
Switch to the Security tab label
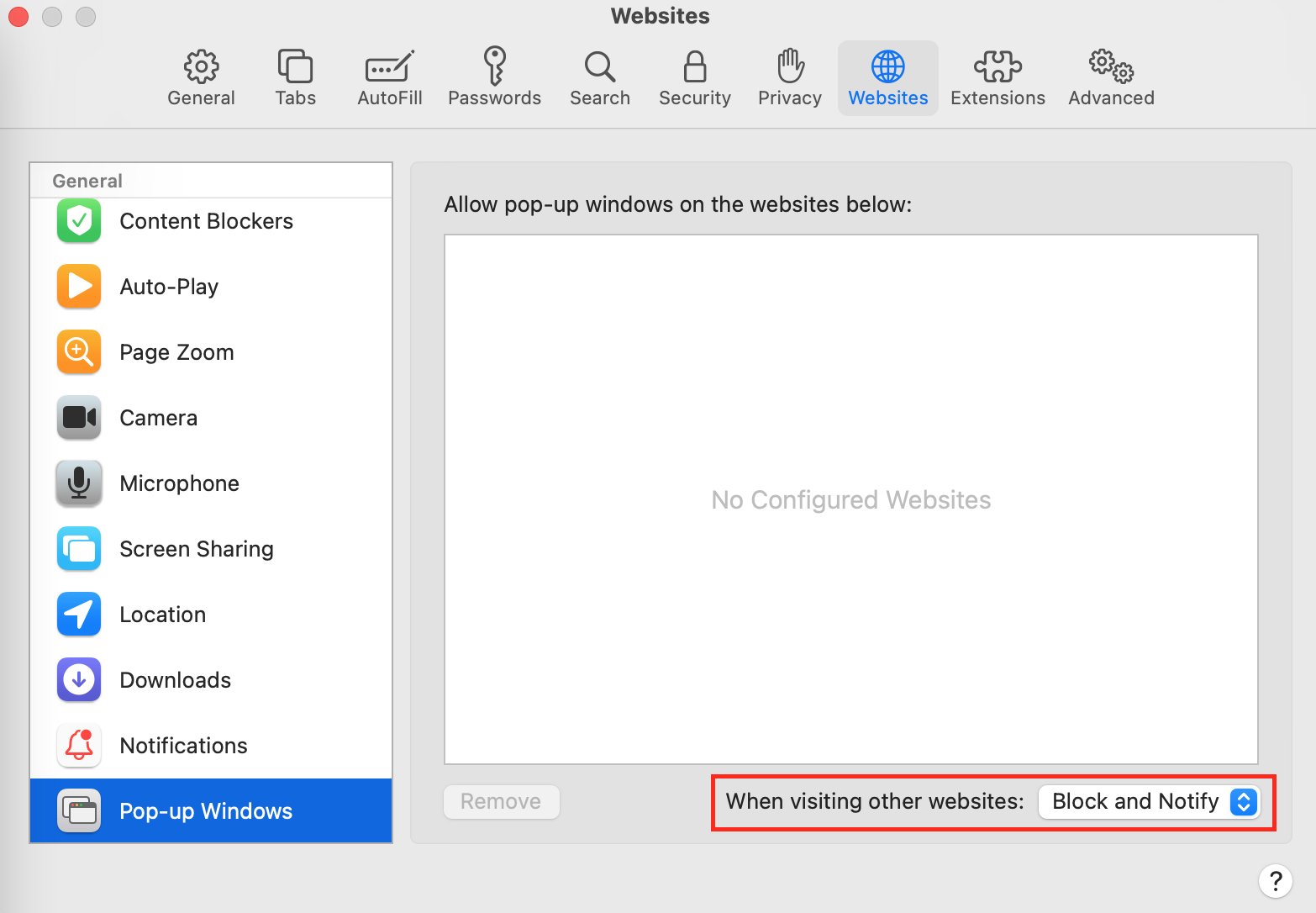click(x=695, y=98)
